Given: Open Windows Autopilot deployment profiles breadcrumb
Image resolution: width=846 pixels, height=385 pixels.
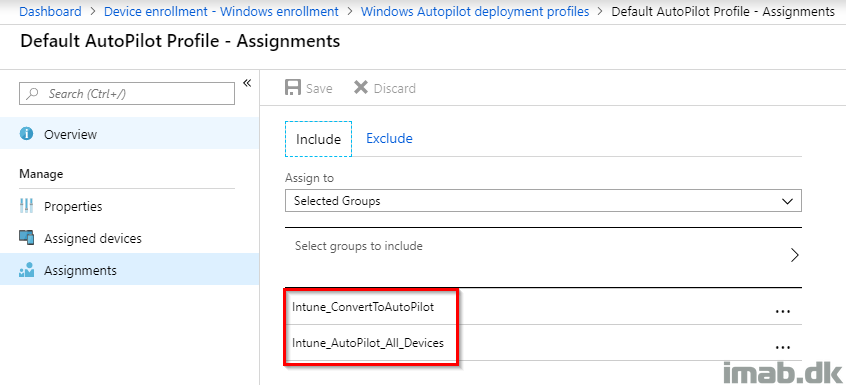Looking at the screenshot, I should (x=475, y=11).
